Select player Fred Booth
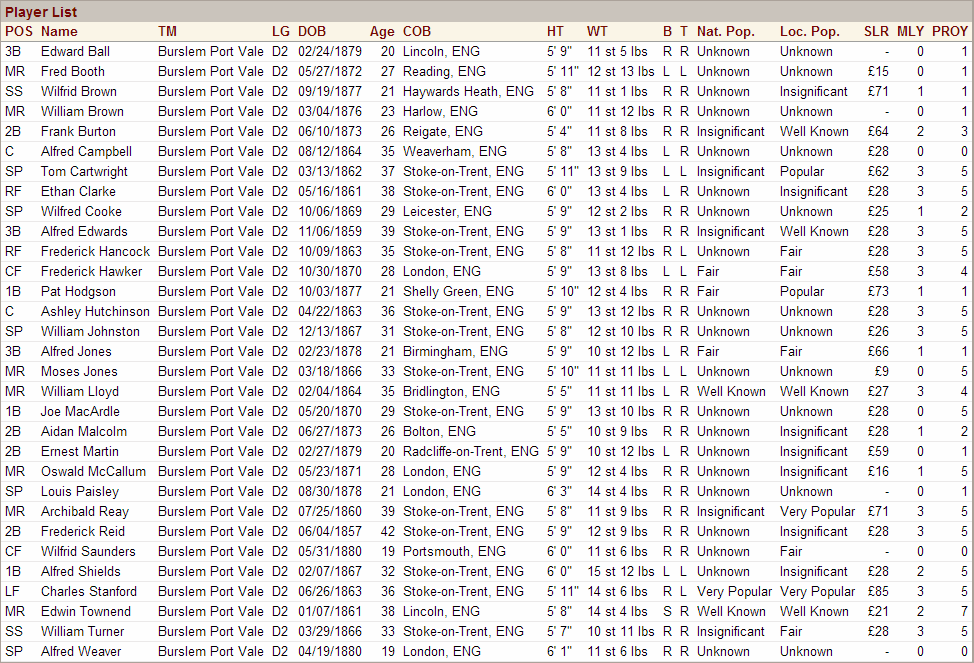 (73, 71)
